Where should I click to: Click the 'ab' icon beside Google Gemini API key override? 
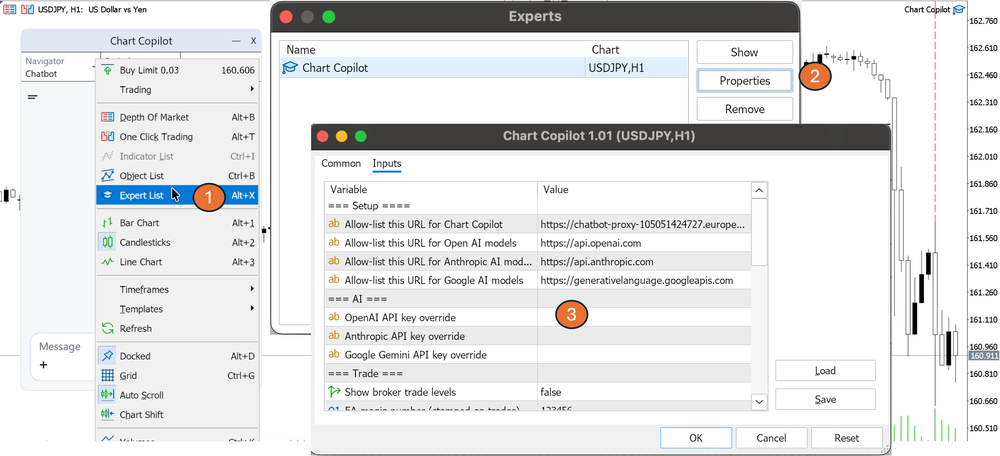click(334, 355)
